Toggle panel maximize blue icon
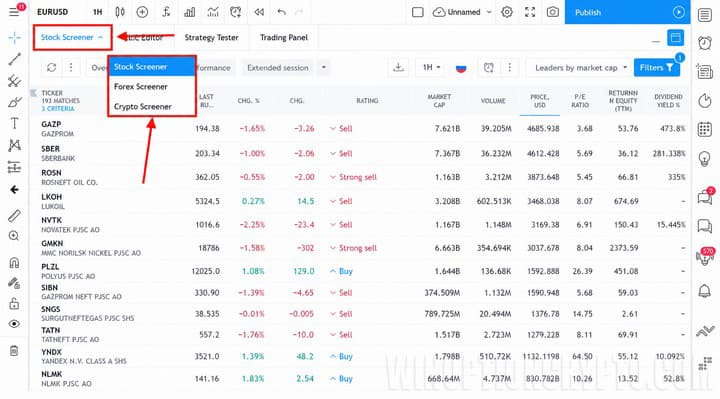Viewport: 720px width, 399px height. (x=675, y=38)
